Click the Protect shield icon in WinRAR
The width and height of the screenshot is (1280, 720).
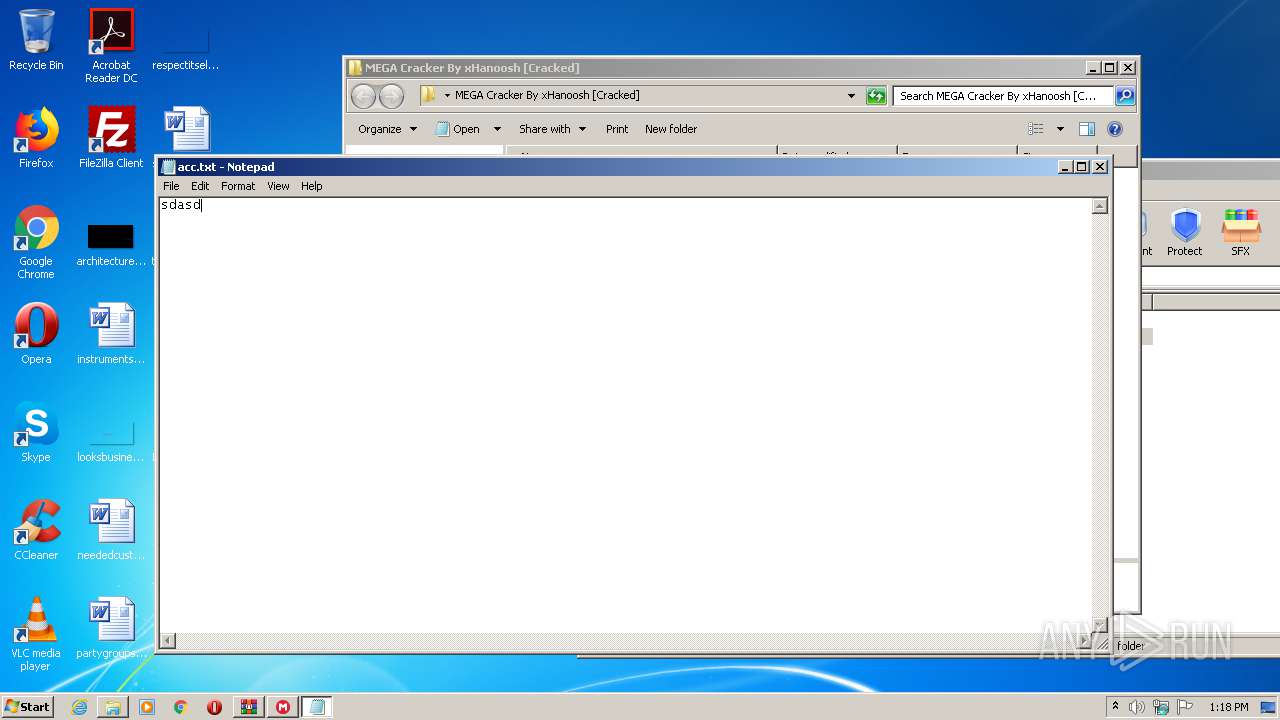(x=1185, y=233)
